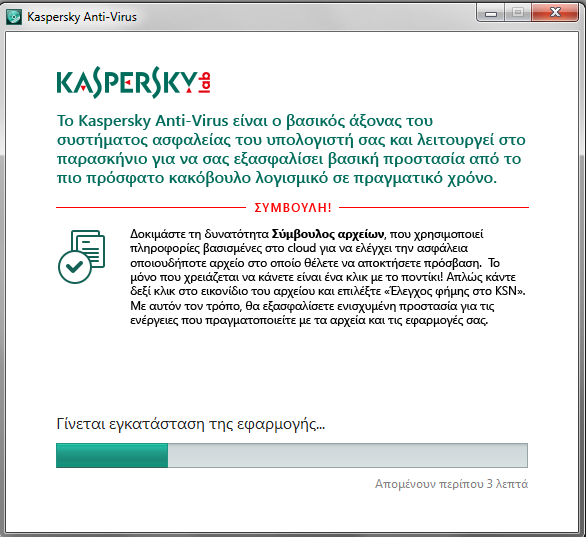Image resolution: width=586 pixels, height=537 pixels.
Task: Click the disabled maximize window button
Action: pyautogui.click(x=518, y=13)
